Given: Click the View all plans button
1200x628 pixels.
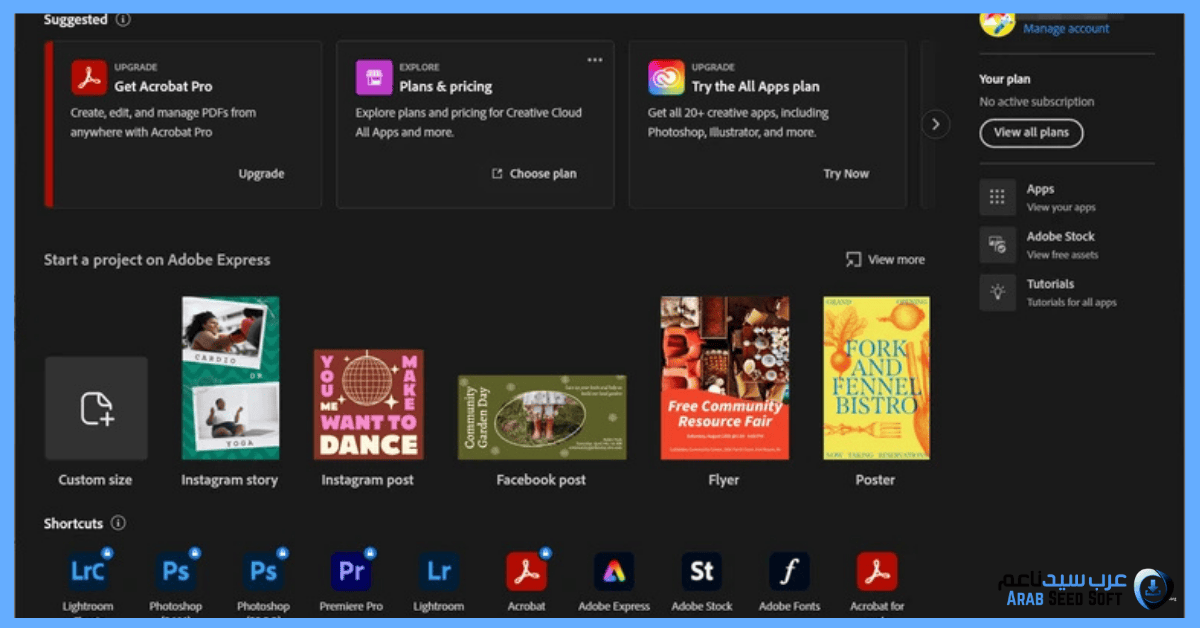Looking at the screenshot, I should [1031, 132].
